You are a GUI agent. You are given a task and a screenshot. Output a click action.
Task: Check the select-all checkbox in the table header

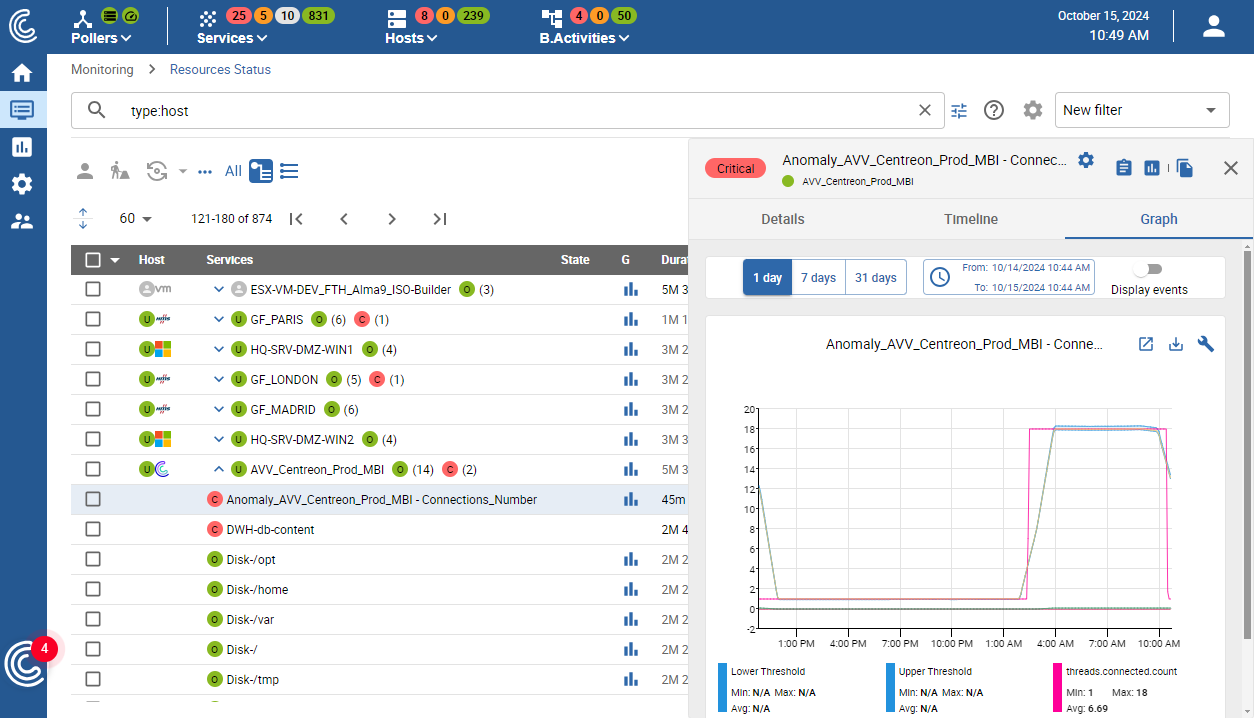pyautogui.click(x=92, y=259)
